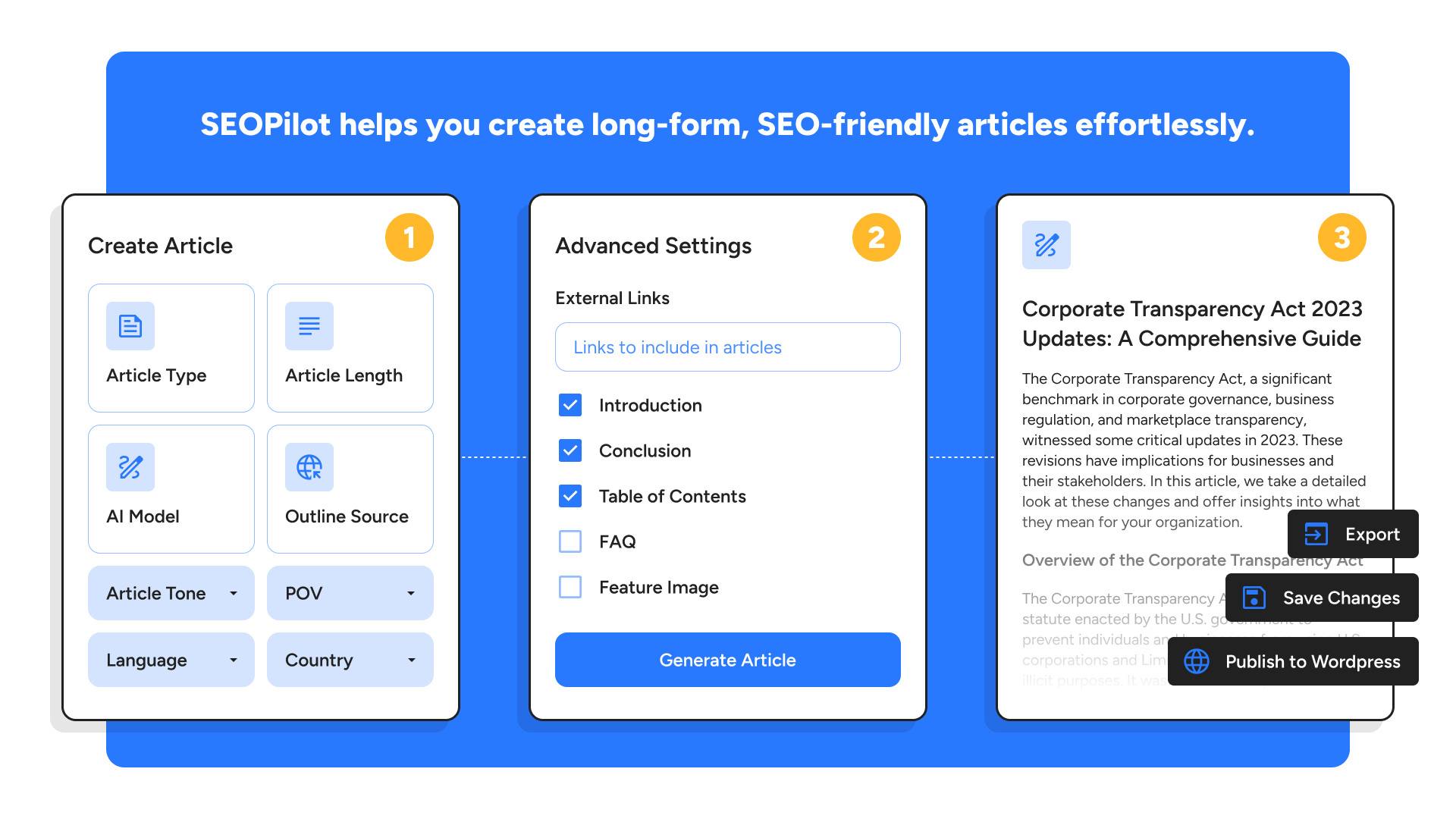Click the Article Type icon
The height and width of the screenshot is (819, 1456).
point(130,325)
